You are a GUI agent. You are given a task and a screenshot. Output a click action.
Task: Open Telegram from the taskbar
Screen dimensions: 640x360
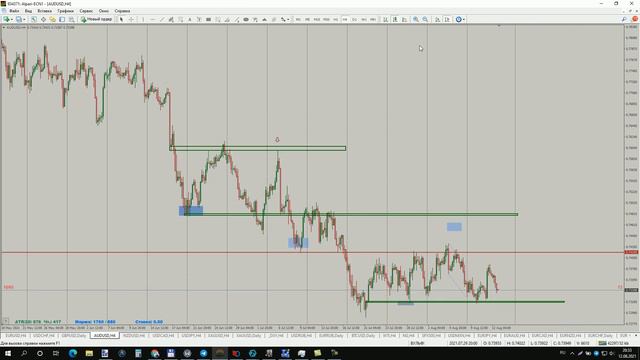pos(203,353)
